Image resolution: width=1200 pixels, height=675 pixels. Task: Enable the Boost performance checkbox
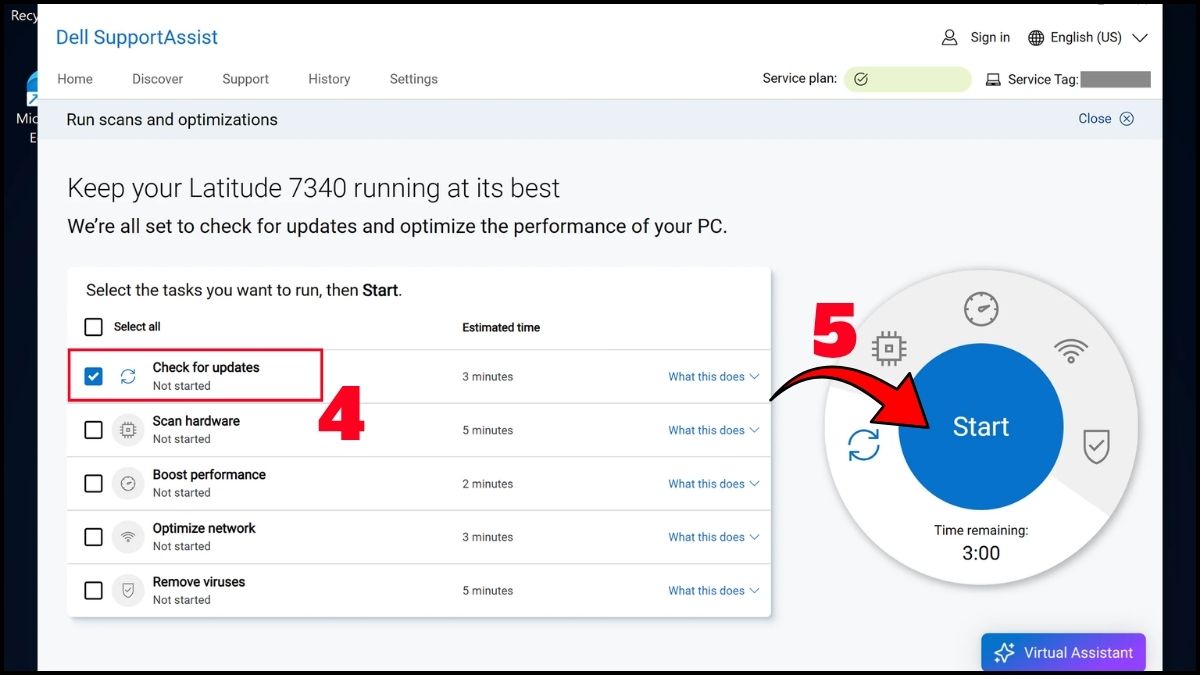coord(93,484)
